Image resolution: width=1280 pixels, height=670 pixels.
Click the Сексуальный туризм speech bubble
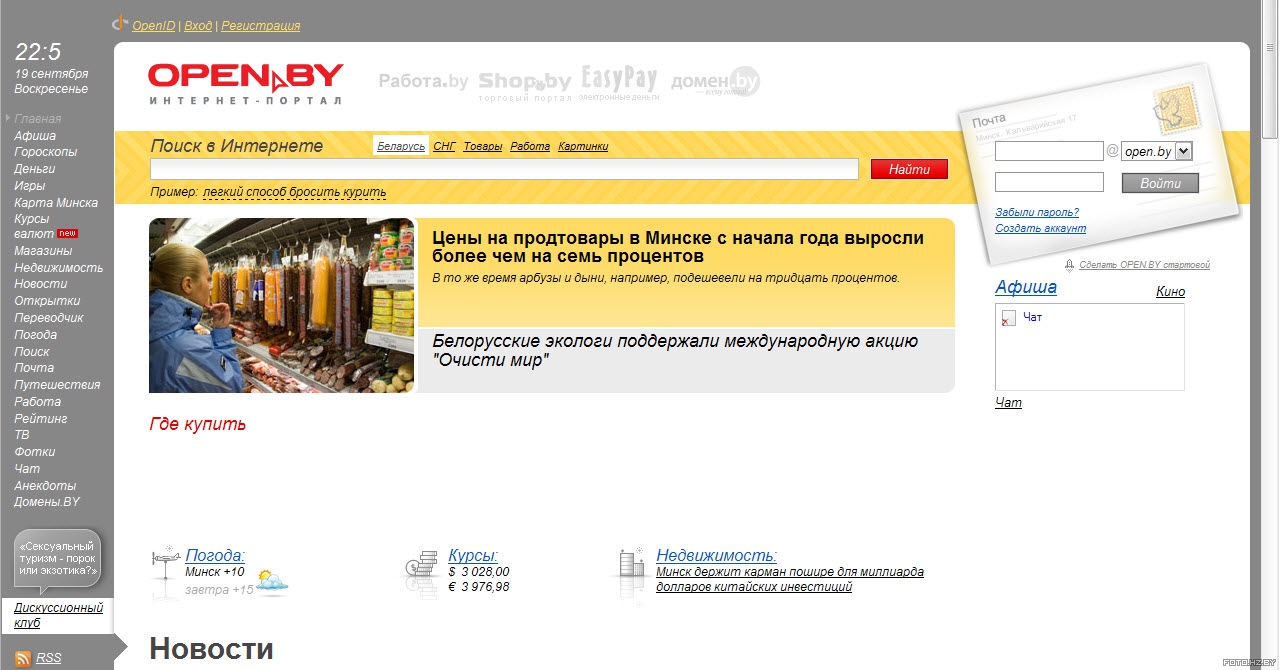click(x=58, y=559)
